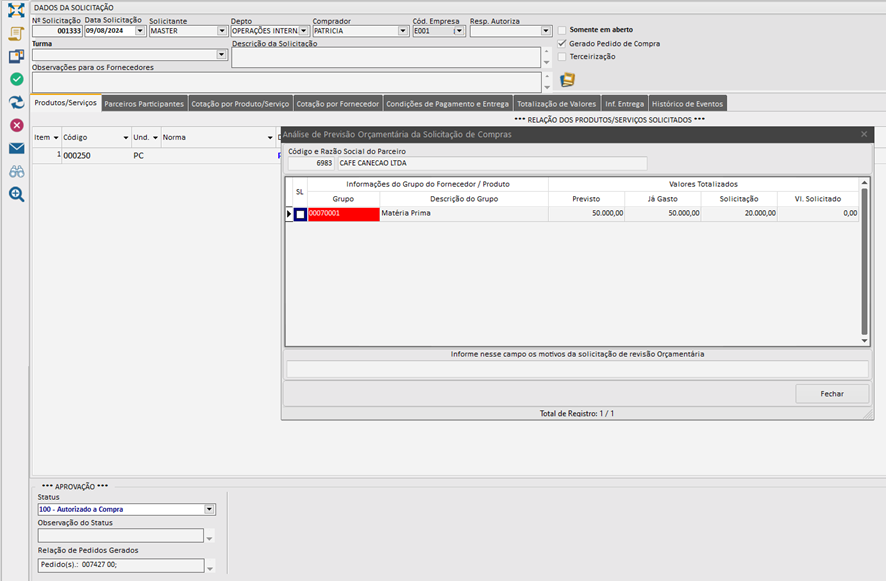Open the Status 100 - Autorizado a Compra dropdown
886x581 pixels.
[209, 509]
